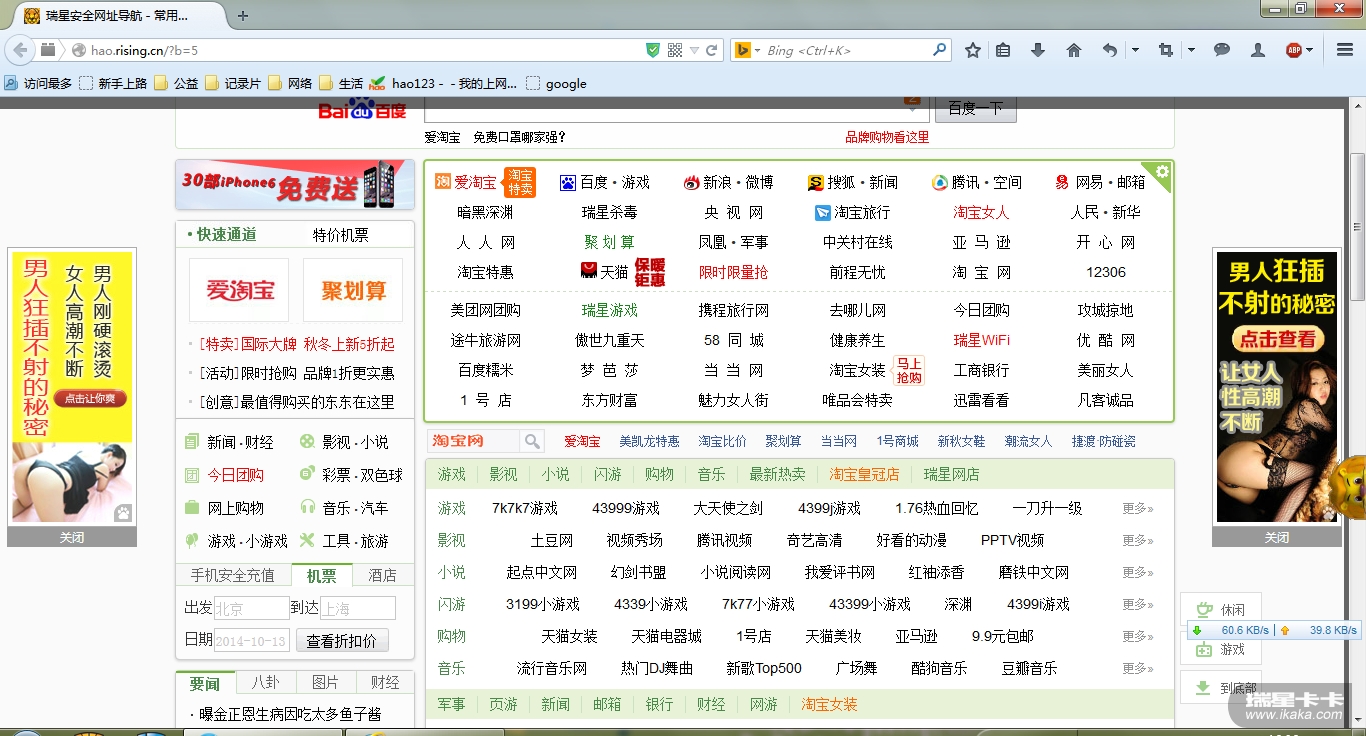Expand the undo arrow dropdown in toolbar
Viewport: 1366px width, 736px height.
(1135, 50)
